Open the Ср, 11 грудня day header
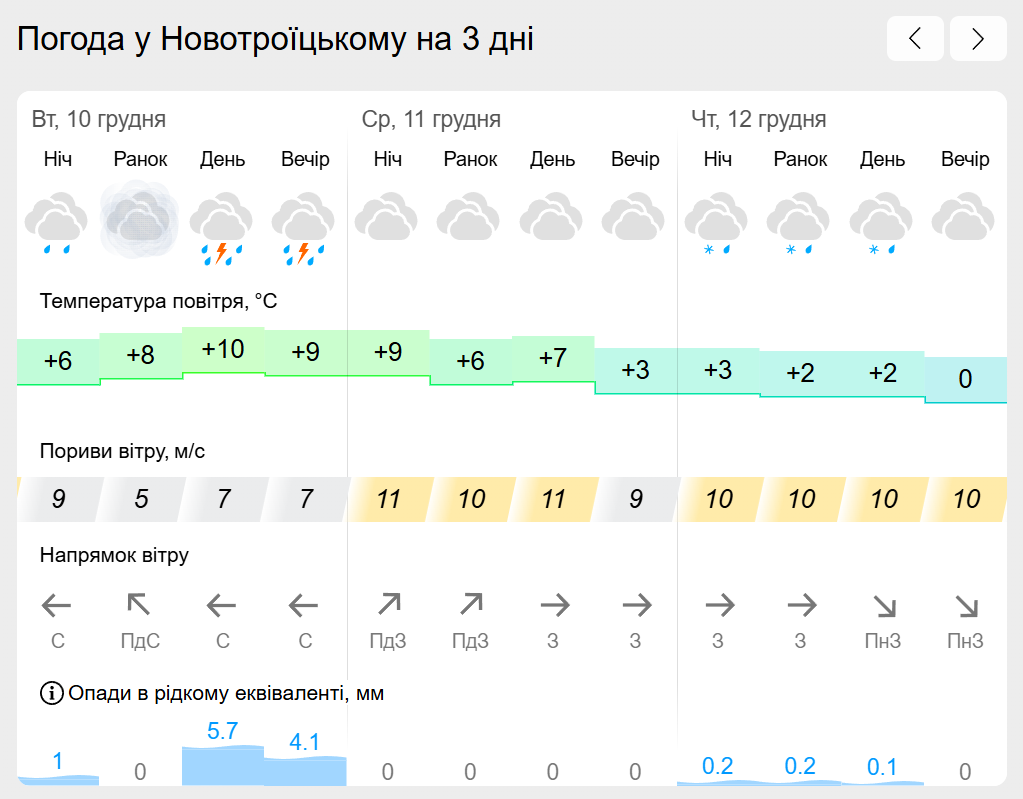Image resolution: width=1023 pixels, height=799 pixels. coord(431,119)
